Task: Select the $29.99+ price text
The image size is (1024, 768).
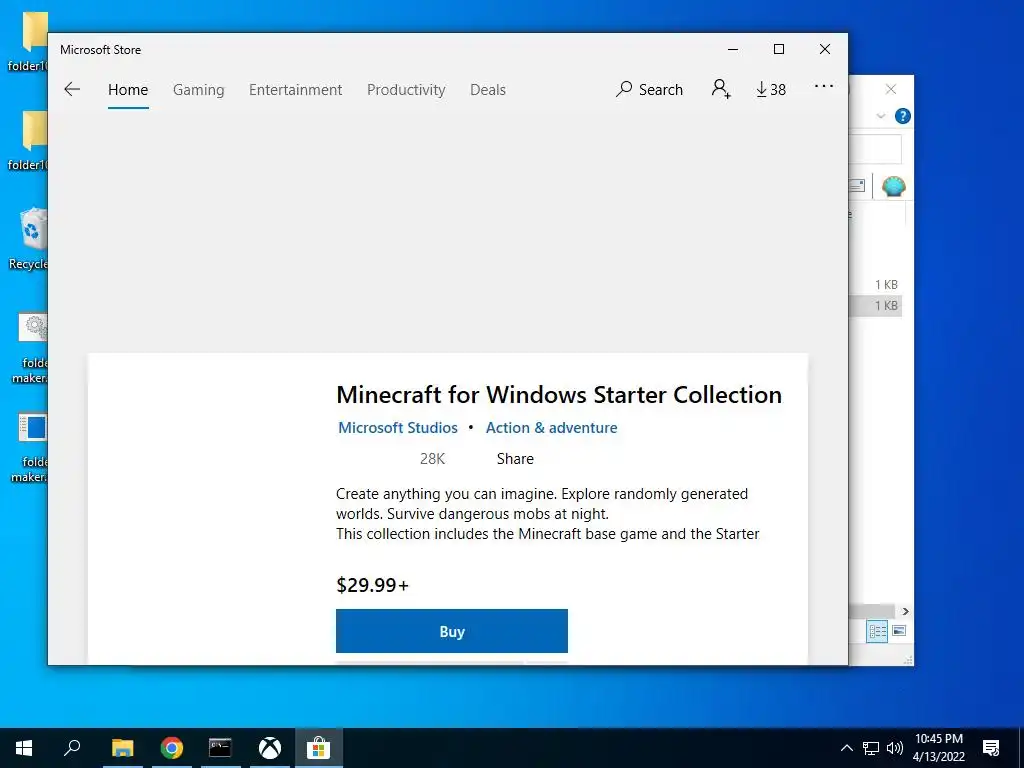Action: click(x=372, y=584)
